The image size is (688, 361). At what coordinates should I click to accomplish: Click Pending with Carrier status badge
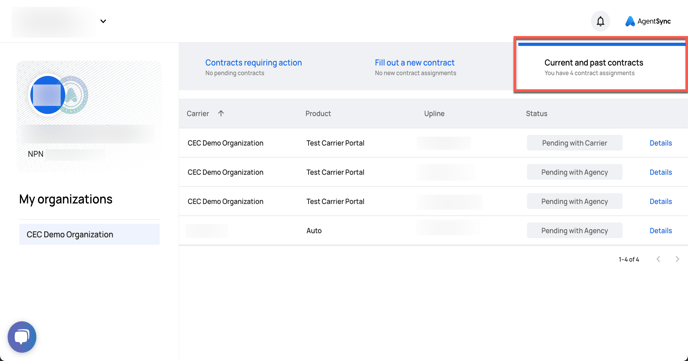[x=574, y=143]
